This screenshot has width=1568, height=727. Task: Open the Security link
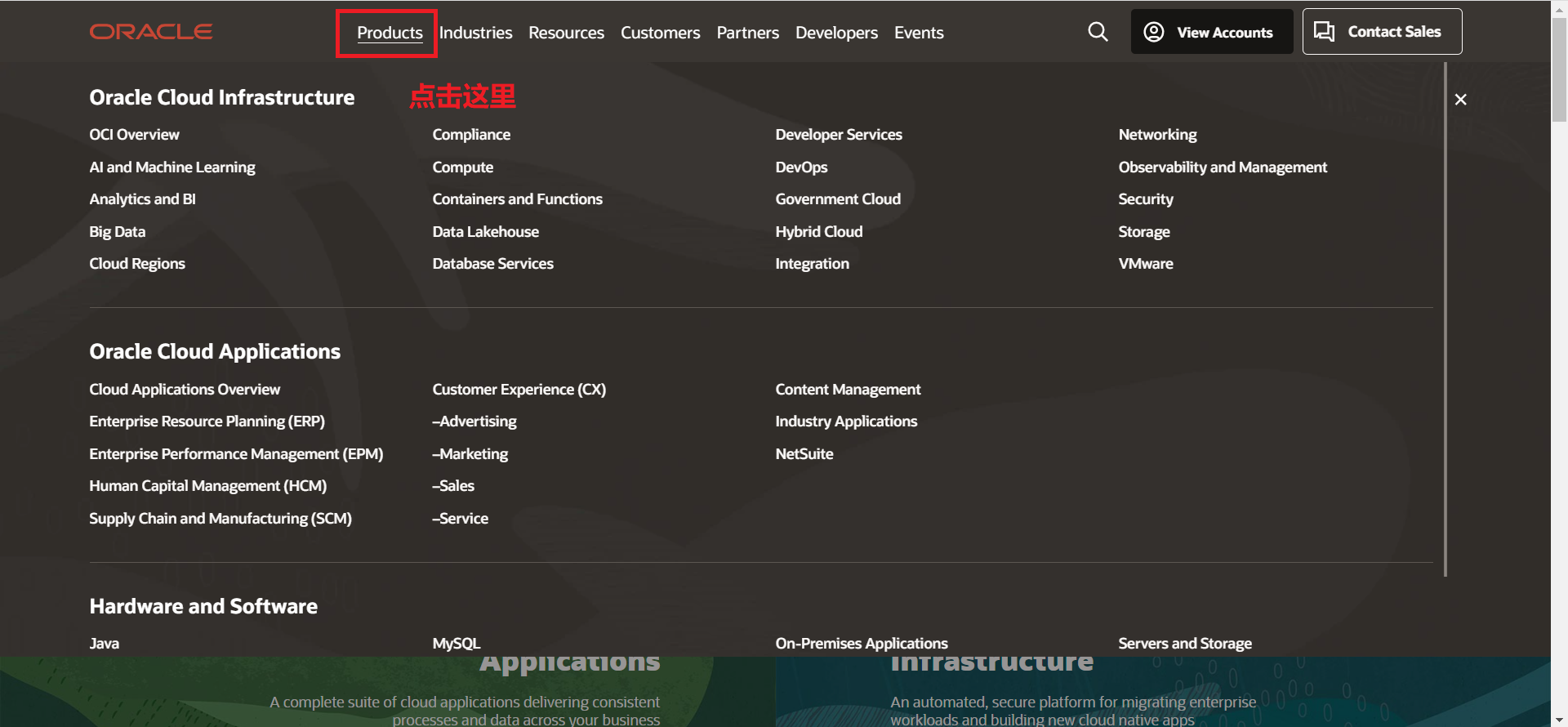pos(1146,199)
